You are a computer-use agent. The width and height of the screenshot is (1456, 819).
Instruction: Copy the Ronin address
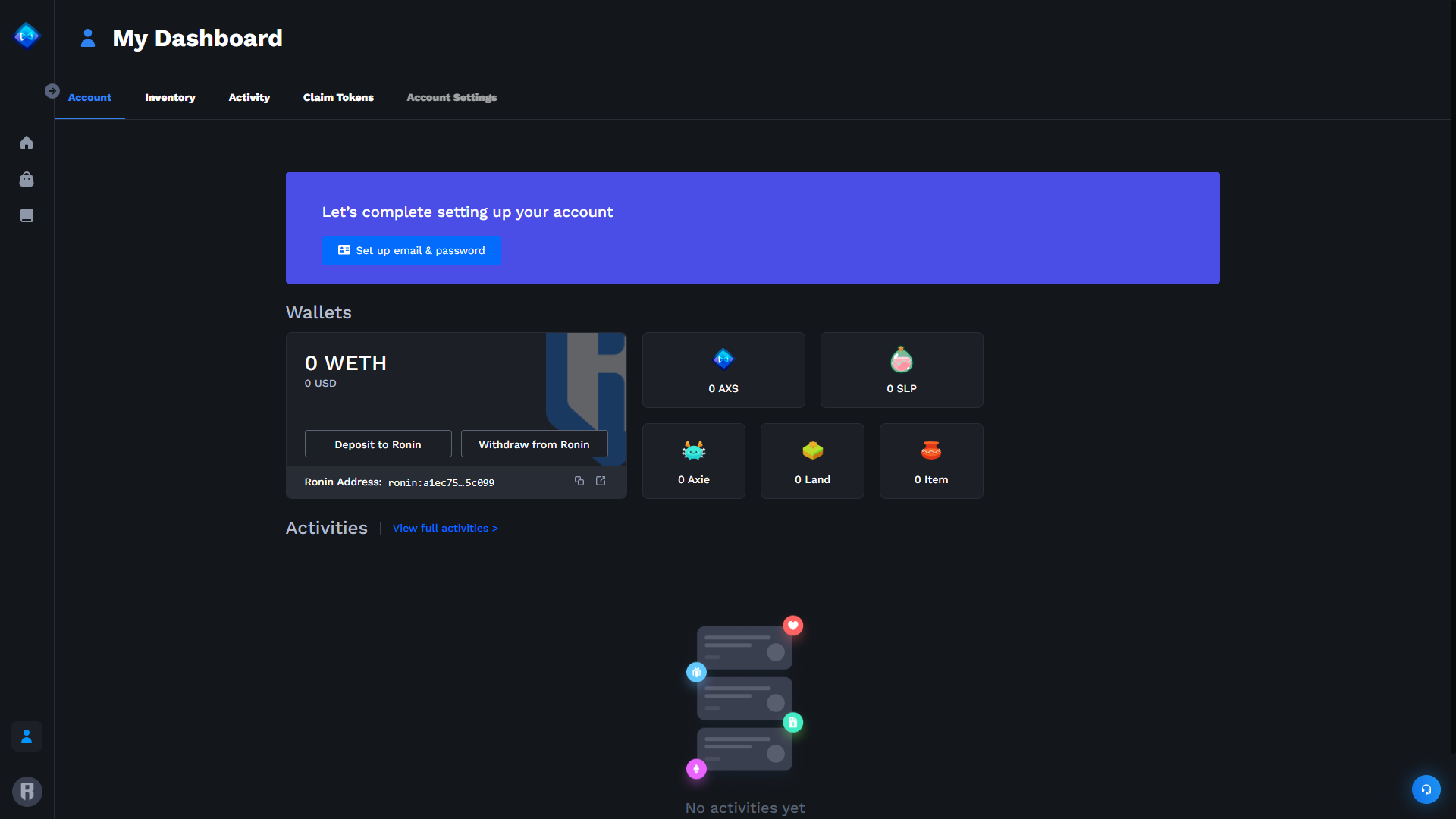coord(579,481)
